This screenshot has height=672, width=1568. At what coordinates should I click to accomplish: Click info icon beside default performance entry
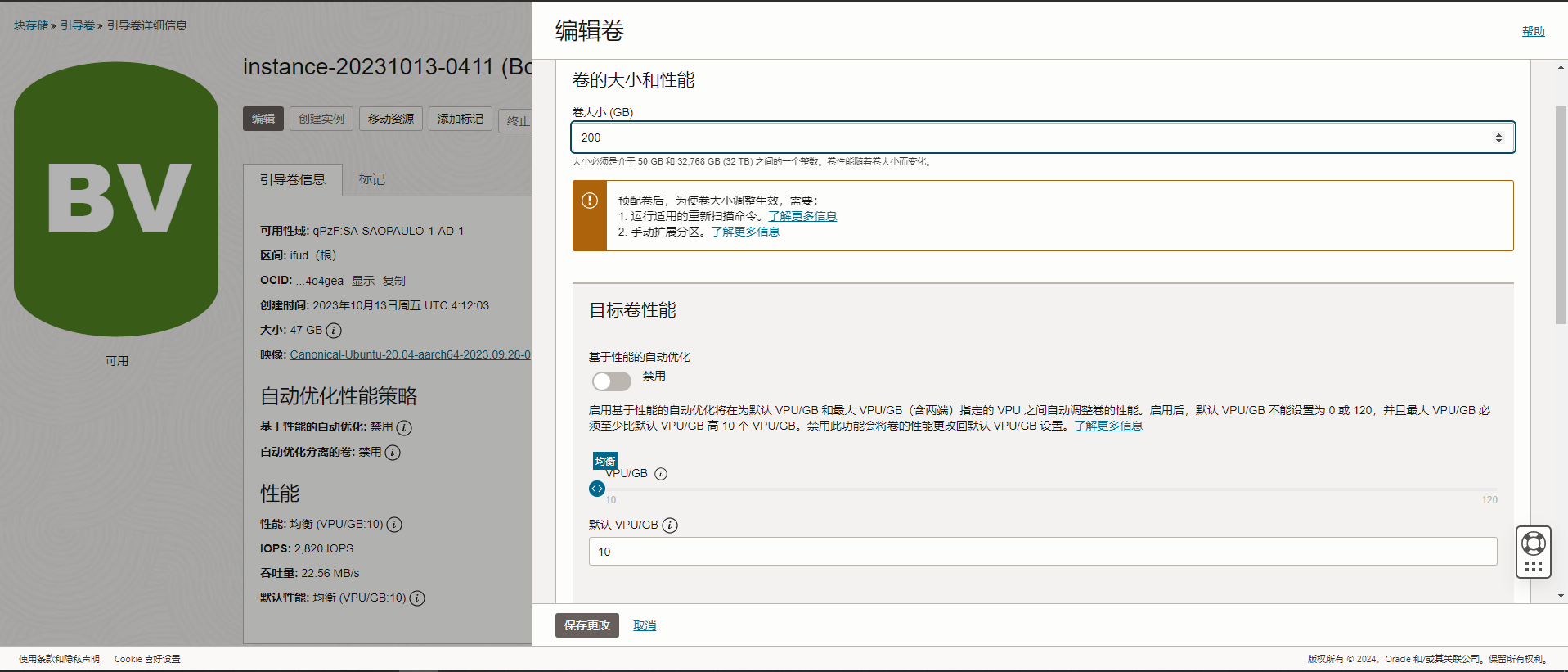417,598
